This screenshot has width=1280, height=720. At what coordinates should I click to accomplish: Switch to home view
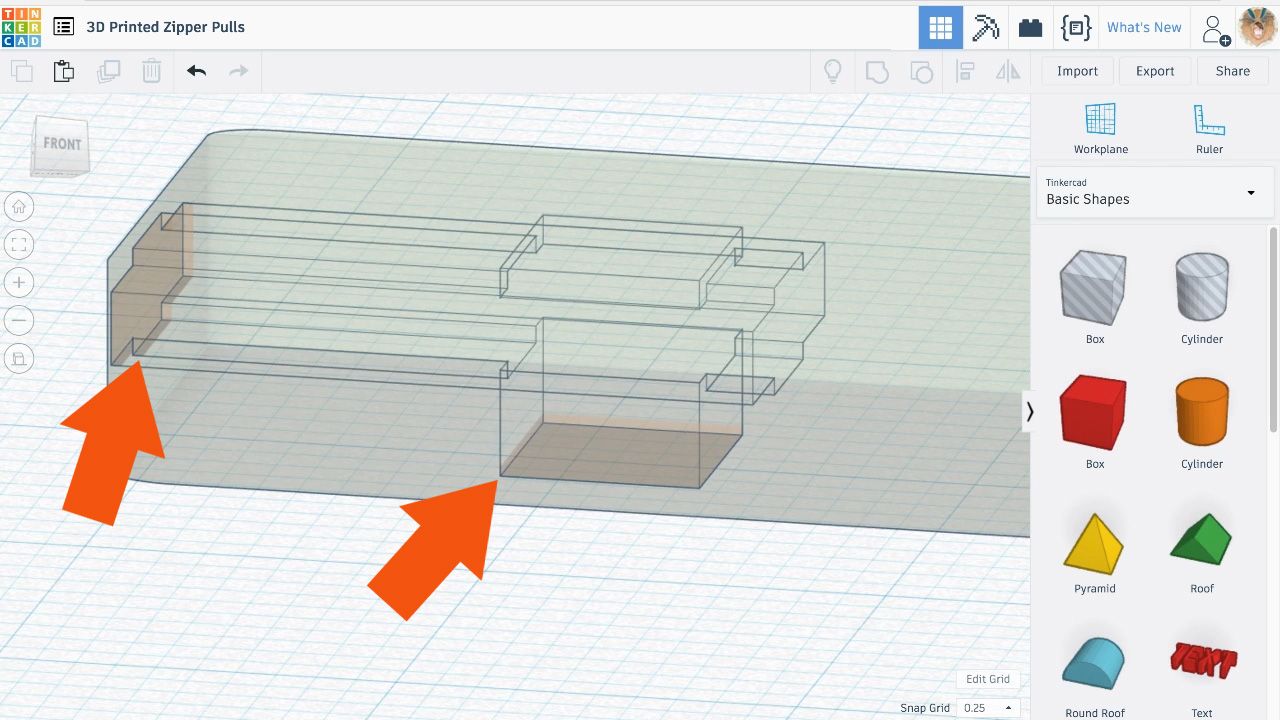[x=18, y=206]
